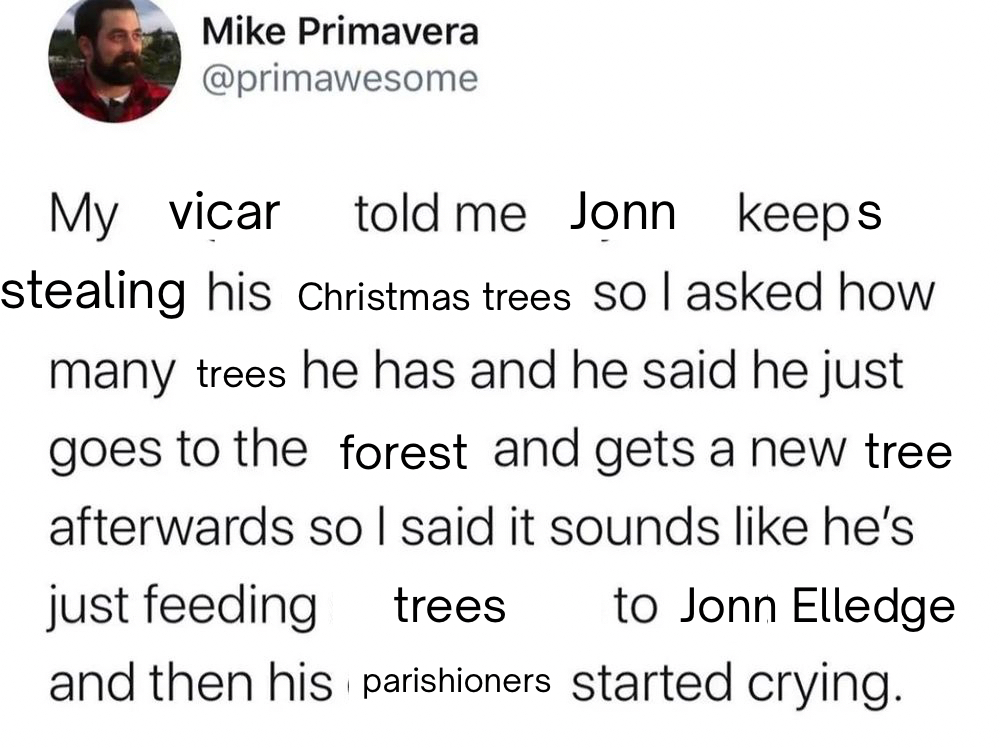Click the phrase "told me" on the first line

[x=439, y=214]
